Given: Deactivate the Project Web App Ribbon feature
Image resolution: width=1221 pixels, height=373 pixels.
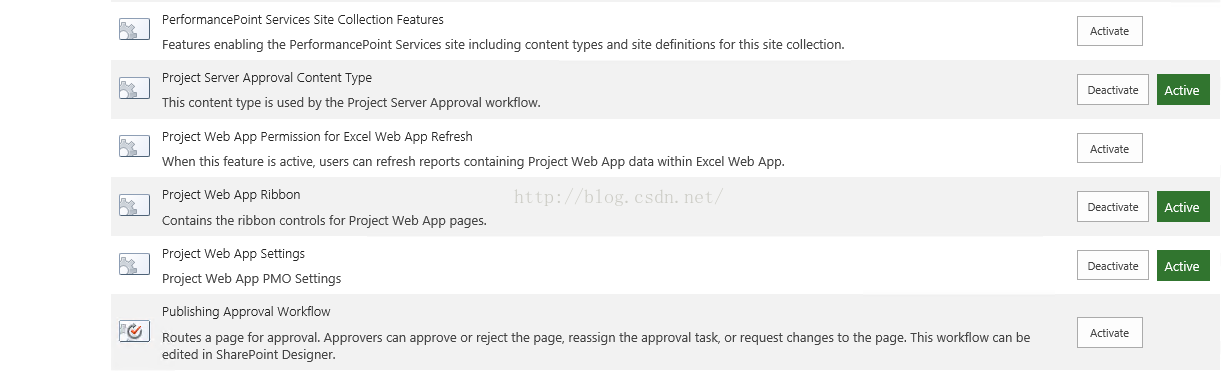Looking at the screenshot, I should [x=1113, y=207].
